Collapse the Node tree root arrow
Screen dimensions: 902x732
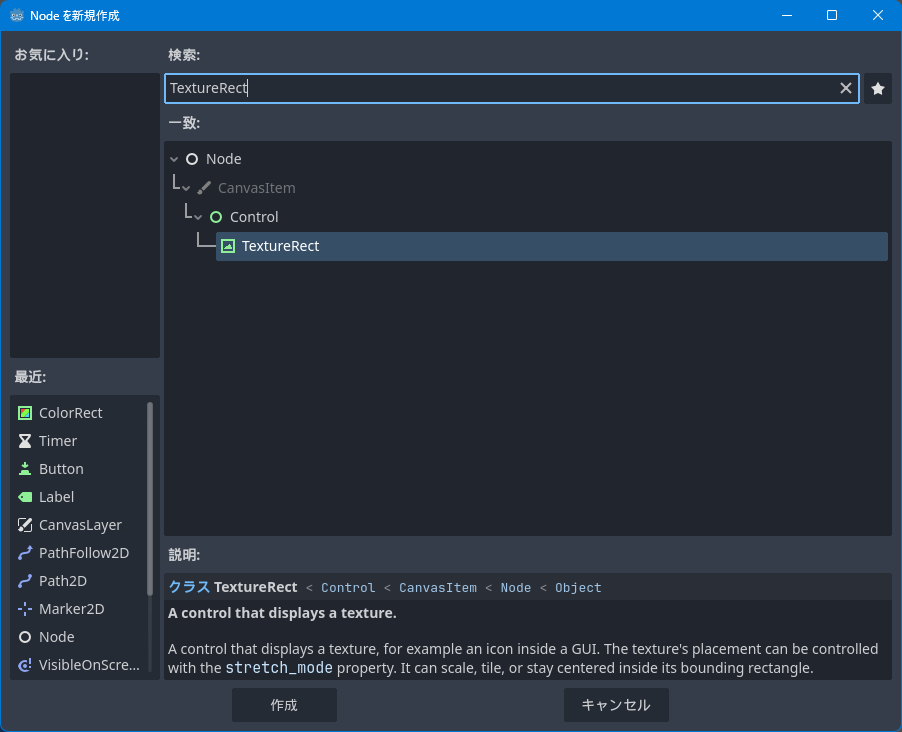pos(174,159)
